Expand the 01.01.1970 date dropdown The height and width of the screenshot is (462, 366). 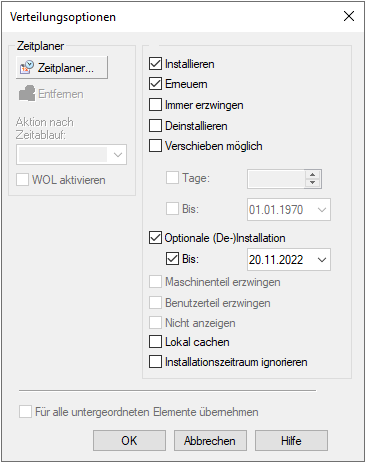[322, 210]
